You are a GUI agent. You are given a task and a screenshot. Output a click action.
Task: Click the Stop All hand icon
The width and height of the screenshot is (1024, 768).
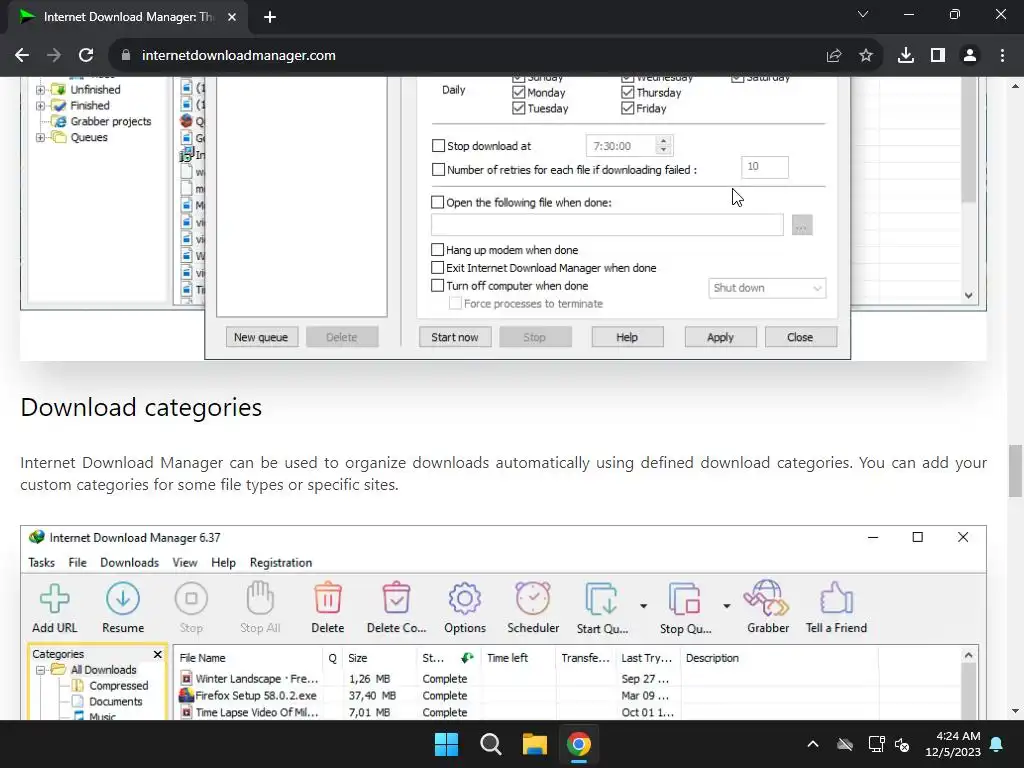[260, 598]
